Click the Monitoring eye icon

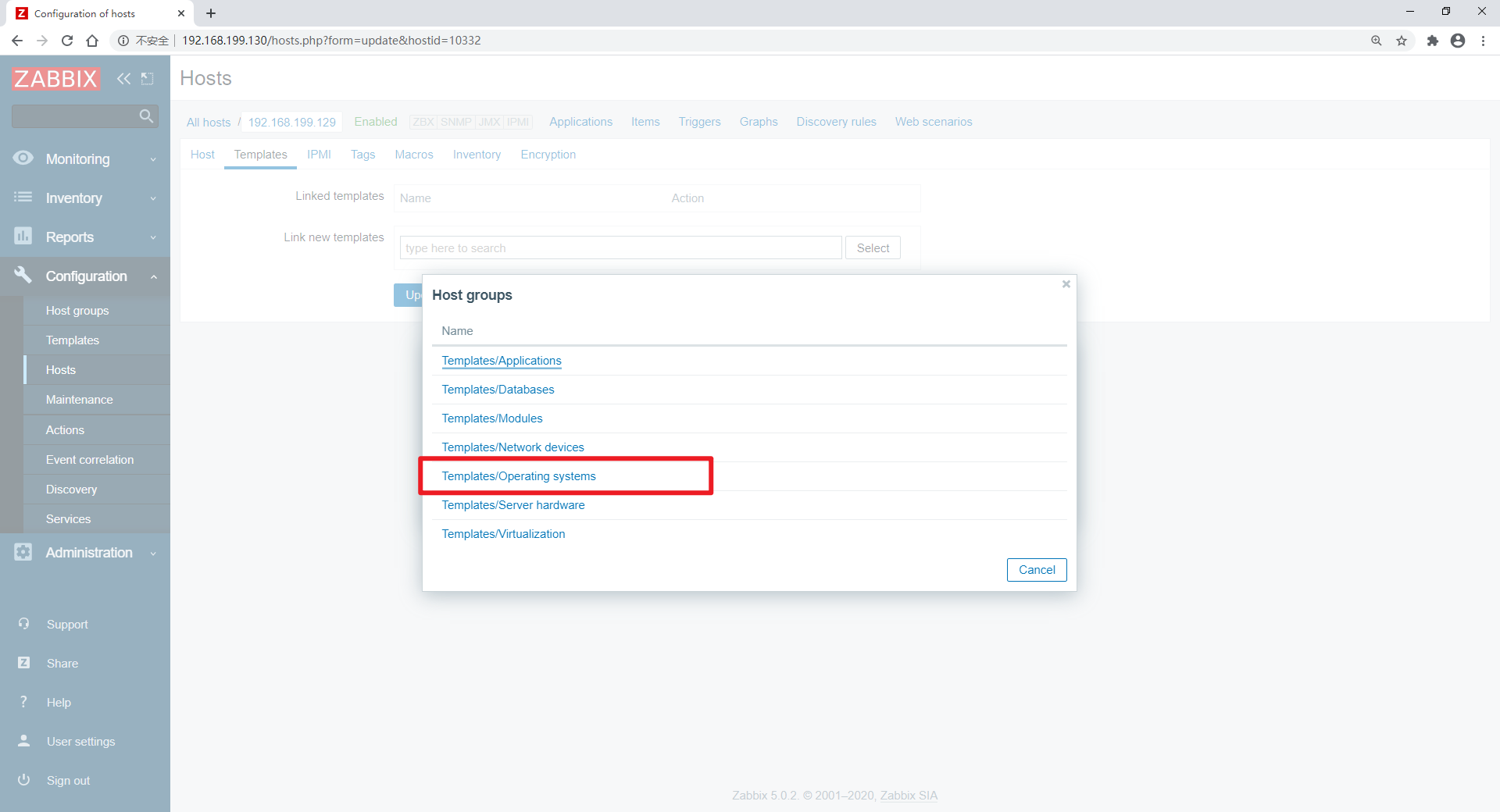click(x=23, y=158)
